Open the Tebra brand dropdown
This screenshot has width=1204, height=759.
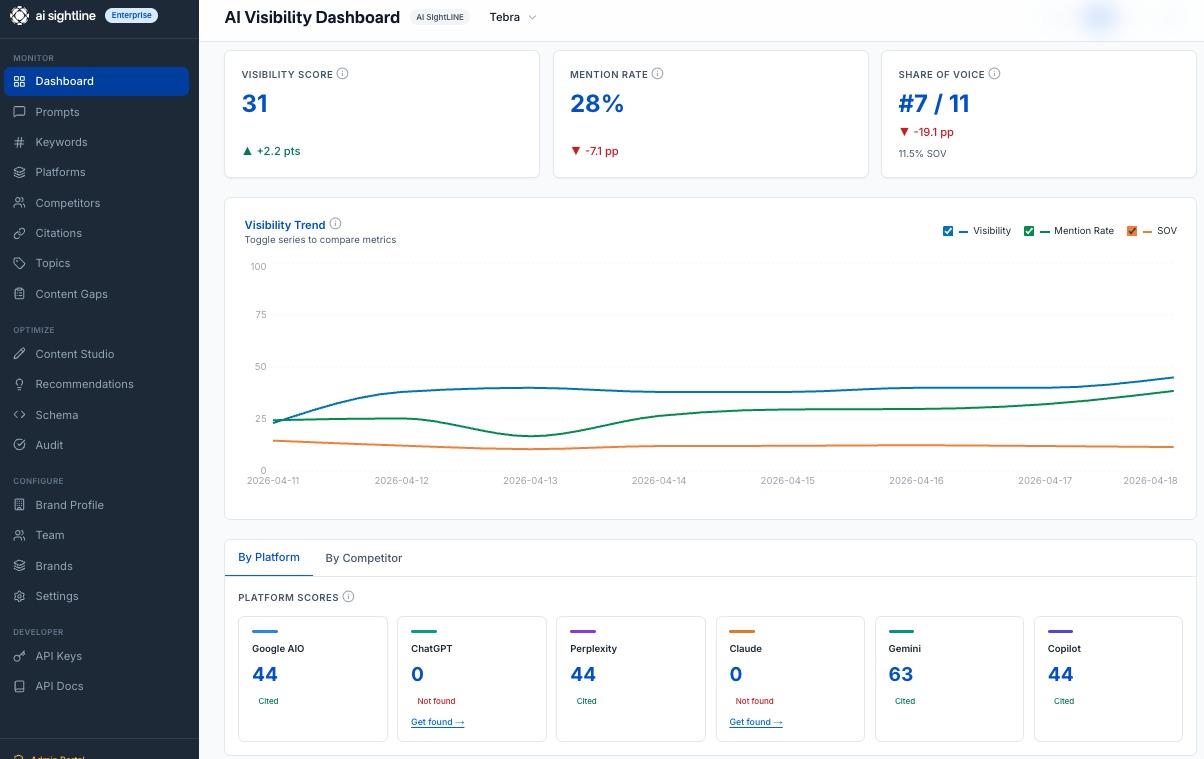point(512,18)
